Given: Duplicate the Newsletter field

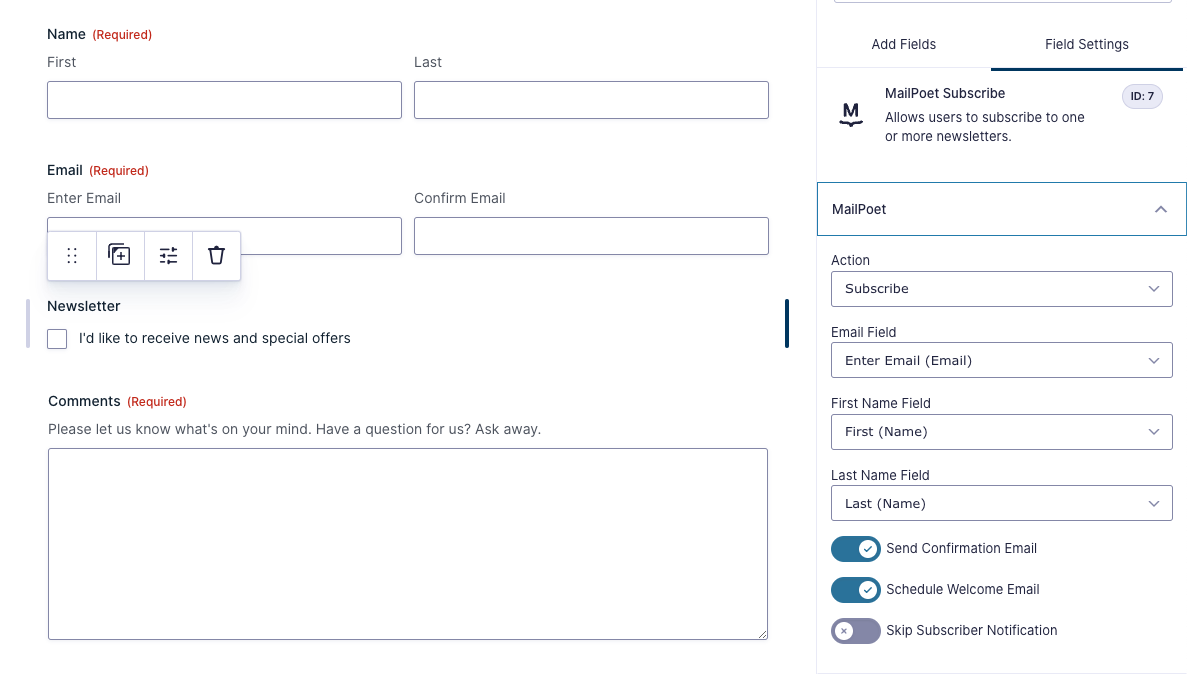Looking at the screenshot, I should click(x=120, y=256).
